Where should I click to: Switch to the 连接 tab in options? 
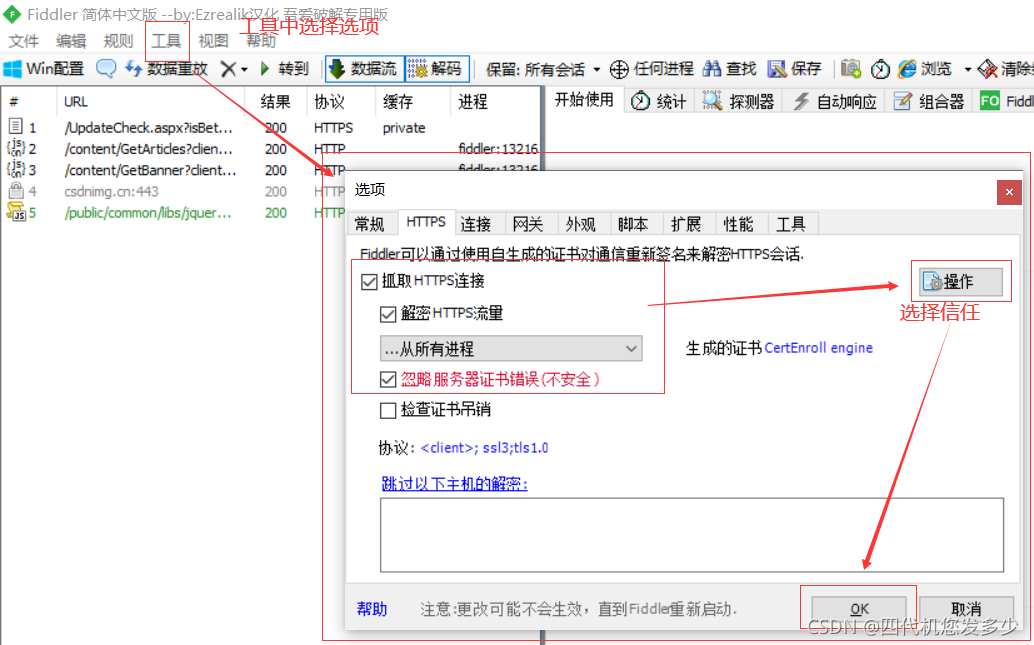(x=478, y=223)
